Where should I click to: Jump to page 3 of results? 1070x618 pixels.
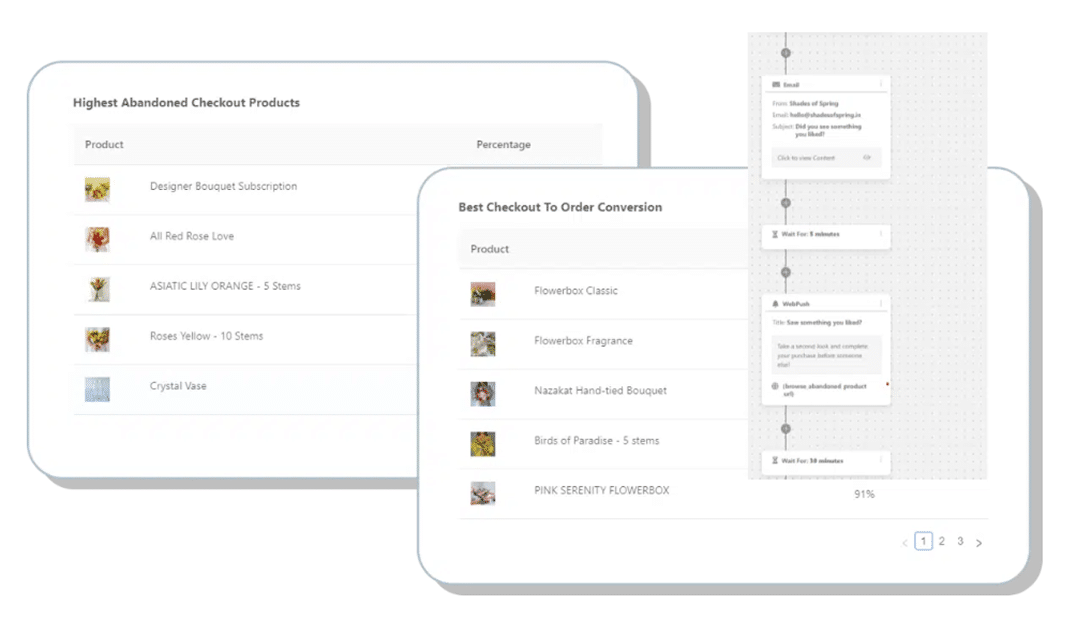(x=960, y=541)
